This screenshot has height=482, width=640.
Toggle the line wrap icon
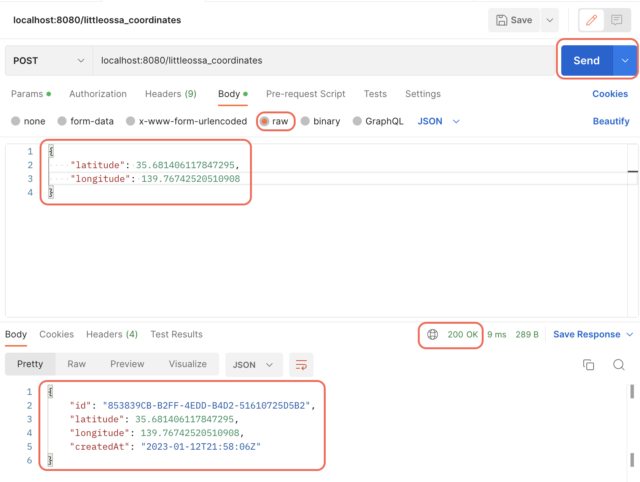(301, 365)
